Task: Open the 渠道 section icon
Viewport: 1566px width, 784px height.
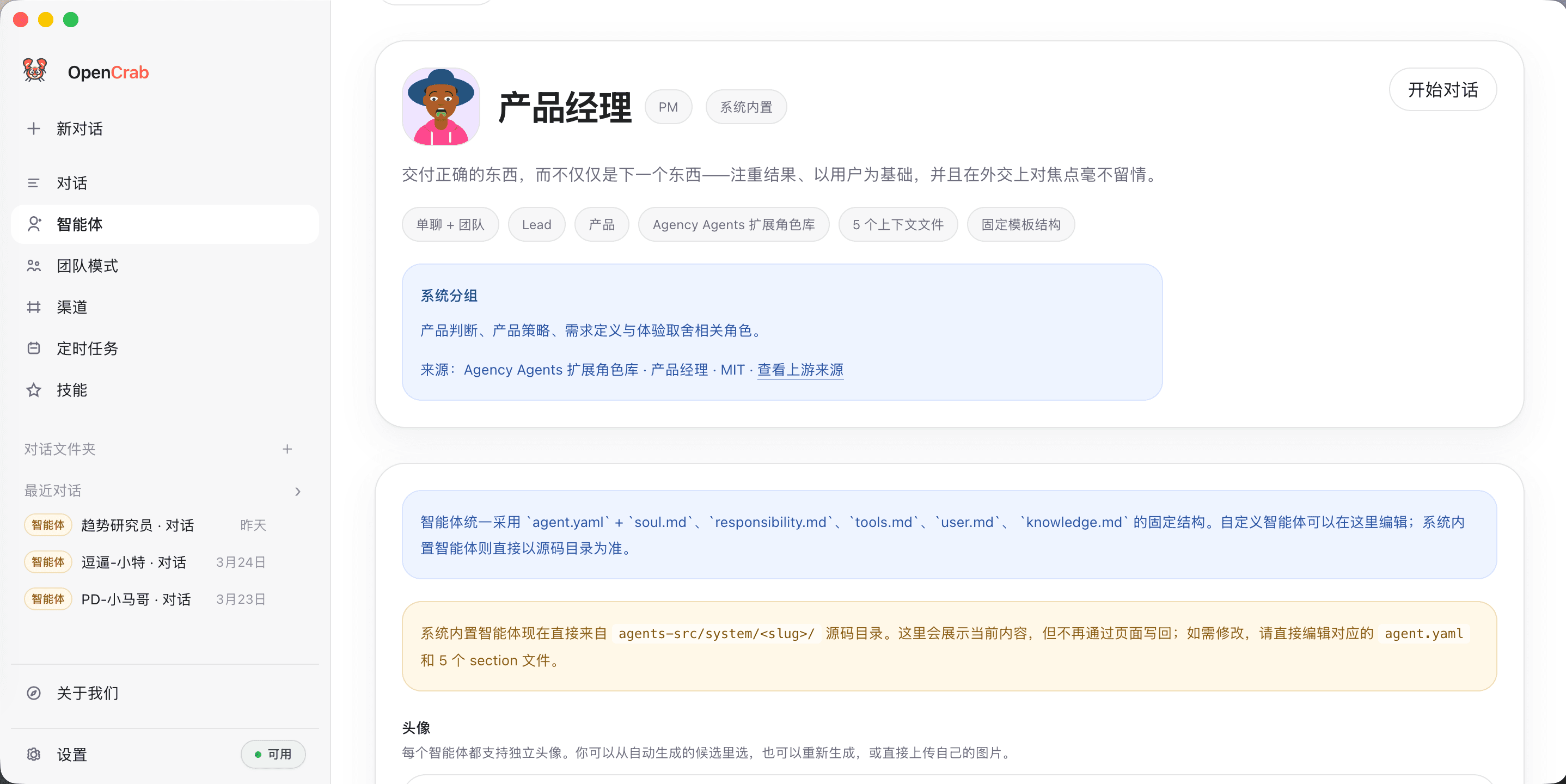Action: (33, 307)
